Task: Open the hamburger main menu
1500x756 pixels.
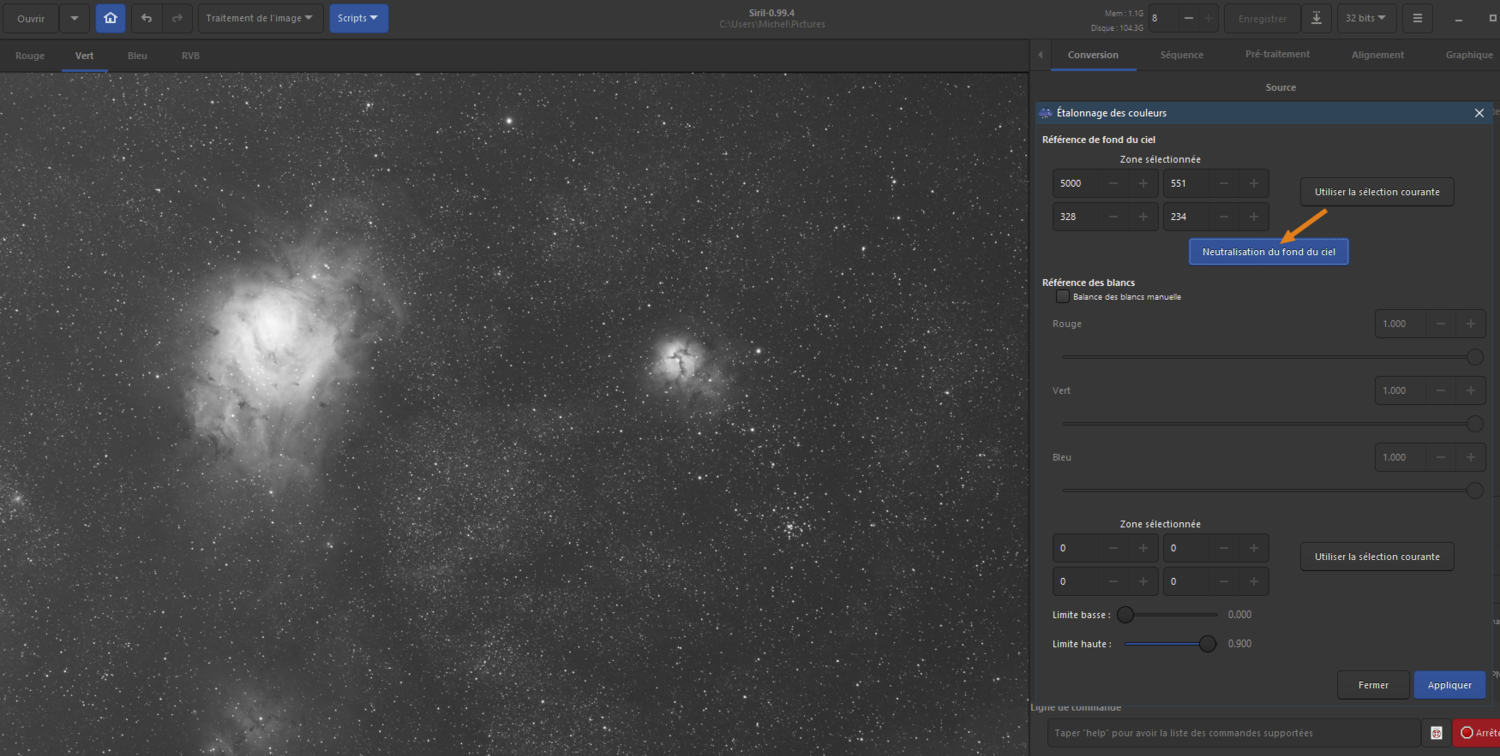Action: [x=1417, y=18]
